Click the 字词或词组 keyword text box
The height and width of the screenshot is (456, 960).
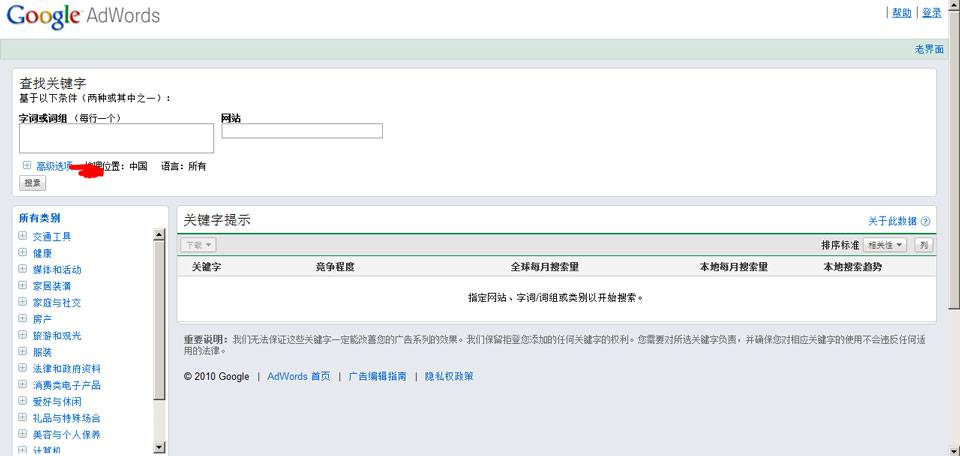coord(116,138)
